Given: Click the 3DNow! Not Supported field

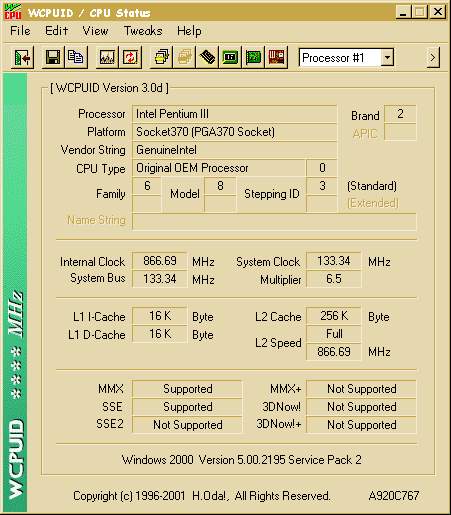Looking at the screenshot, I should [361, 407].
